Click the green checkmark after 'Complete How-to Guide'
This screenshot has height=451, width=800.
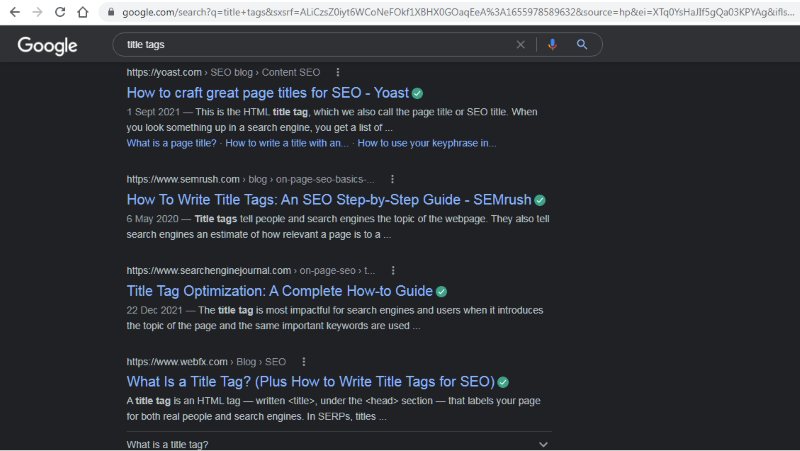[441, 292]
